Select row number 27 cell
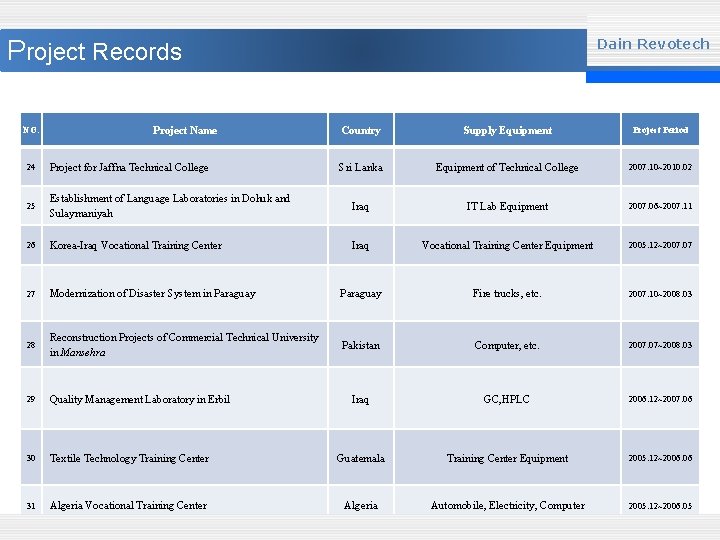Image resolution: width=720 pixels, height=540 pixels. pyautogui.click(x=31, y=293)
